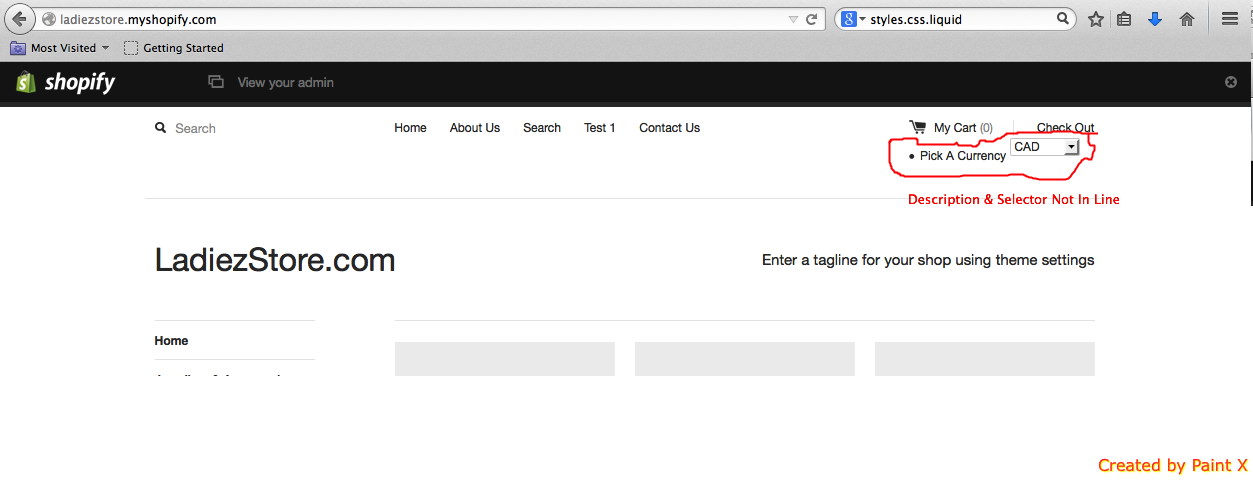Open the Contact Us navigation link
The height and width of the screenshot is (480, 1253).
[x=669, y=128]
